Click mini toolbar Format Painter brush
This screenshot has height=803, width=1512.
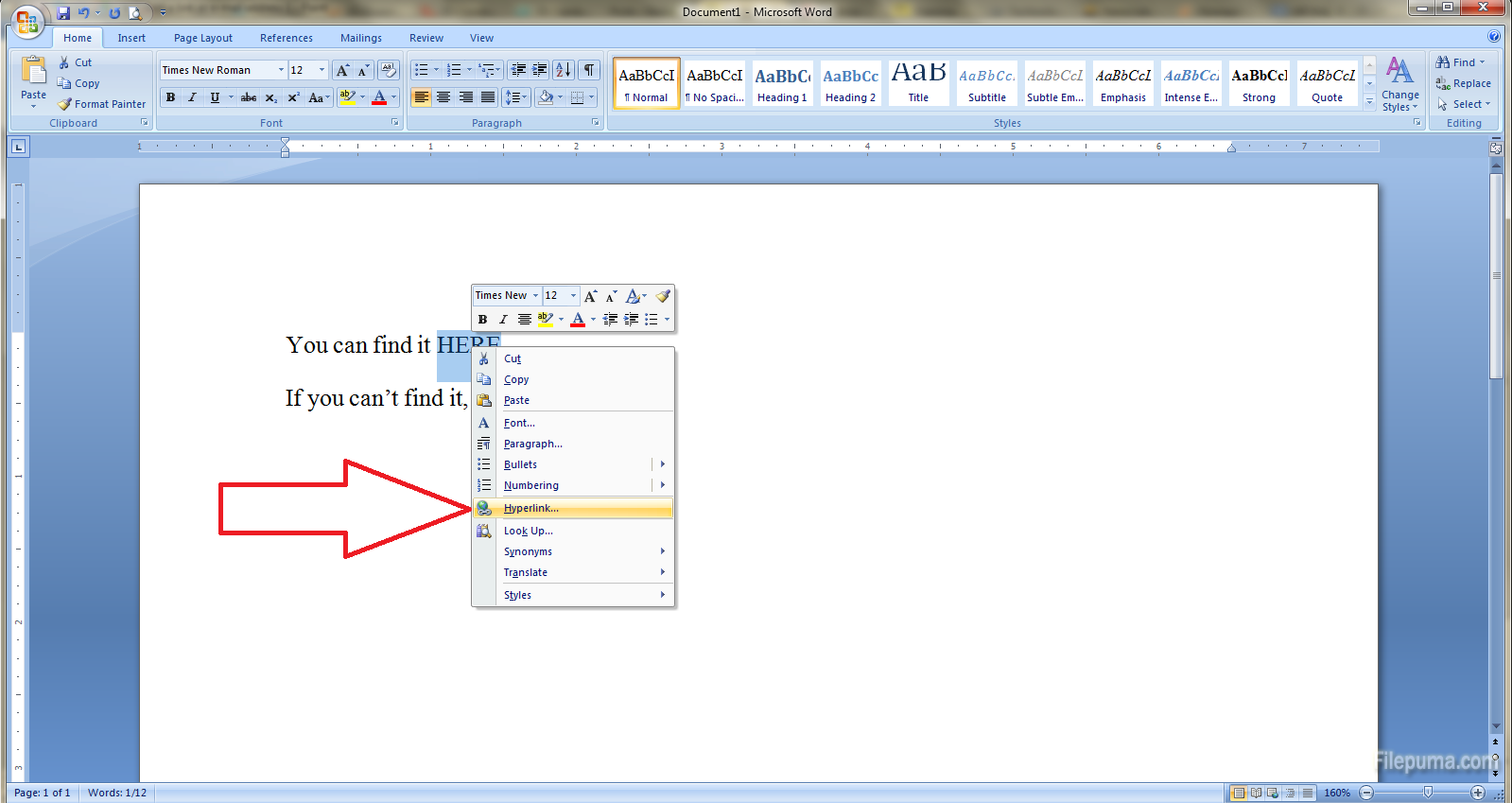[663, 296]
